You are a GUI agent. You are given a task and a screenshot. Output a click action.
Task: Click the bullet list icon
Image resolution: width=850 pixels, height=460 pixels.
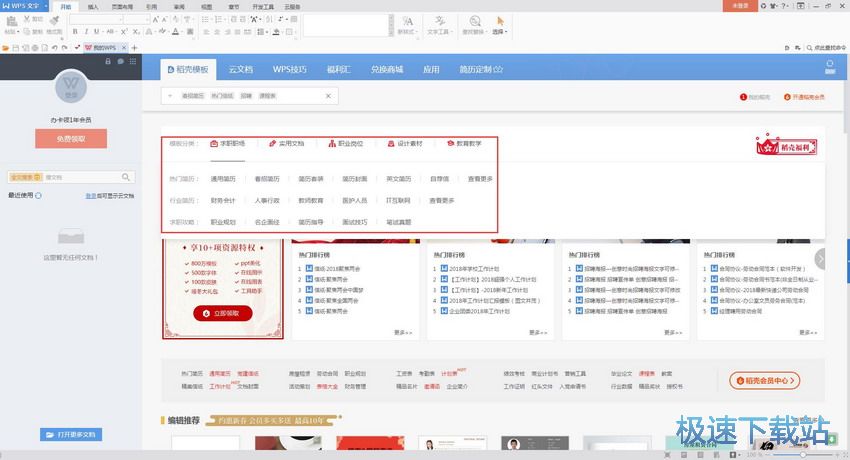pyautogui.click(x=205, y=20)
